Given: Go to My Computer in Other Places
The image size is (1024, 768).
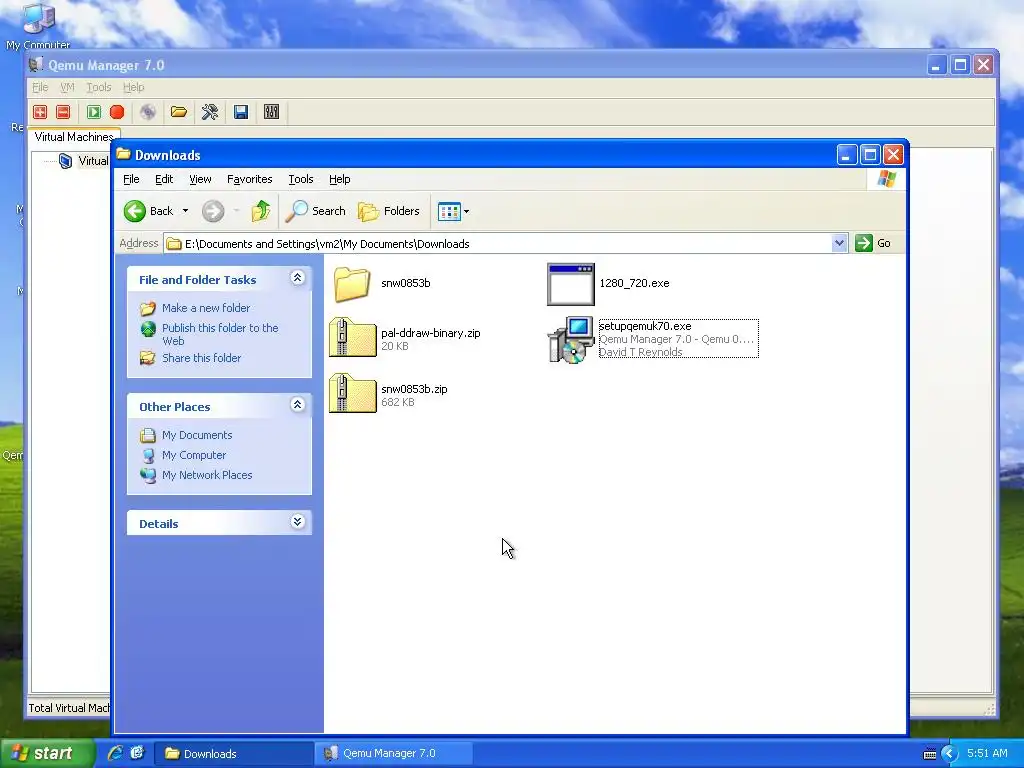Looking at the screenshot, I should coord(194,455).
